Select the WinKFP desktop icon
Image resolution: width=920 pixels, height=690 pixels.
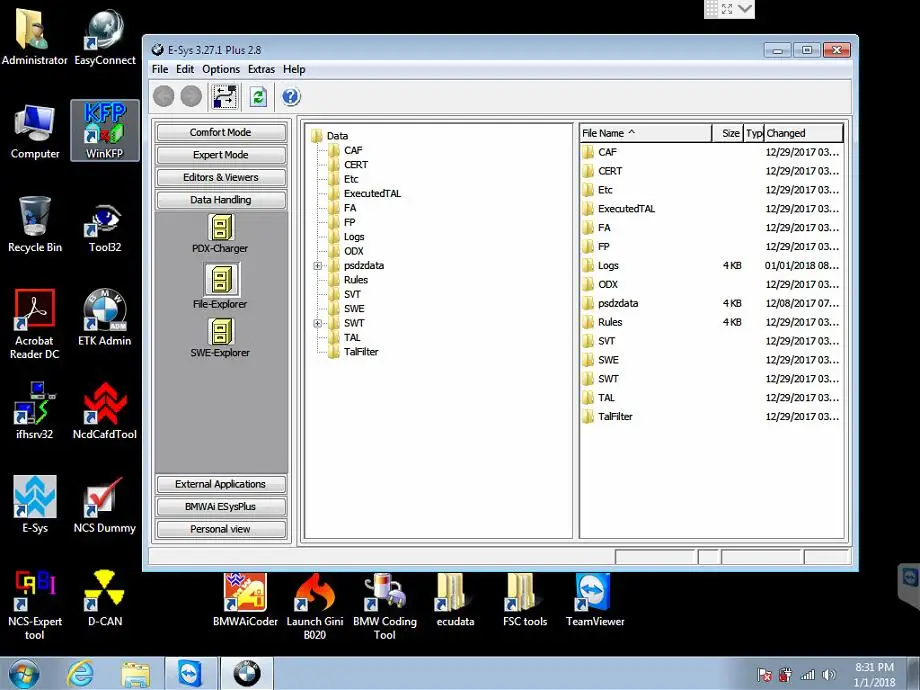coord(105,130)
